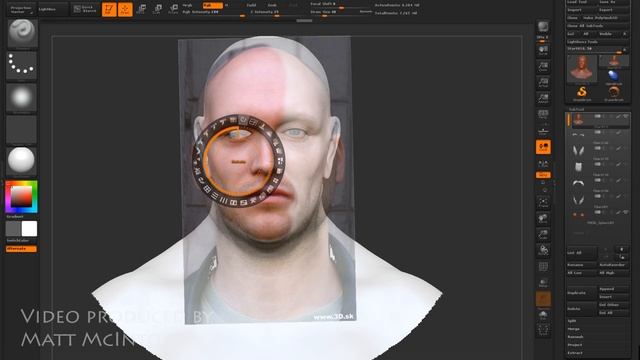640x360 pixels.
Task: Expand the Merge section
Action: click(573, 329)
